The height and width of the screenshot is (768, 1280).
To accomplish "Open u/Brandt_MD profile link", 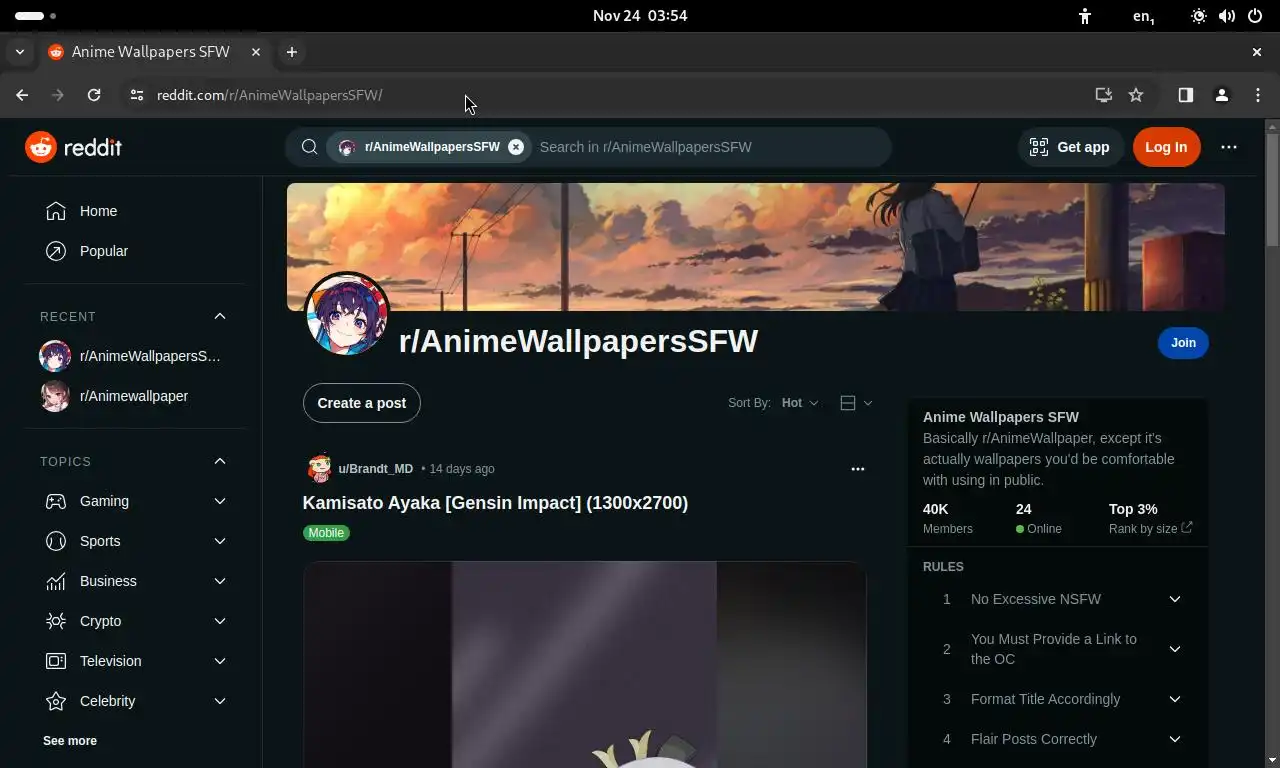I will (x=375, y=469).
